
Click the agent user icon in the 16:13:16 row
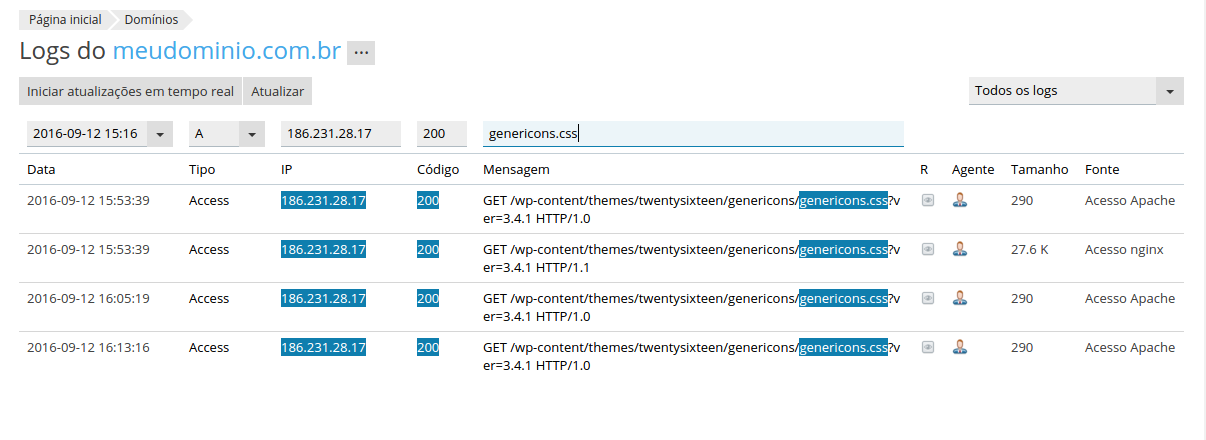(x=960, y=347)
